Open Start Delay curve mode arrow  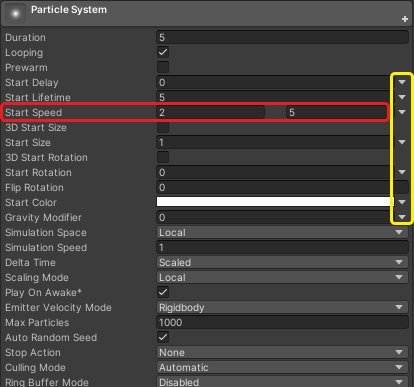(402, 82)
